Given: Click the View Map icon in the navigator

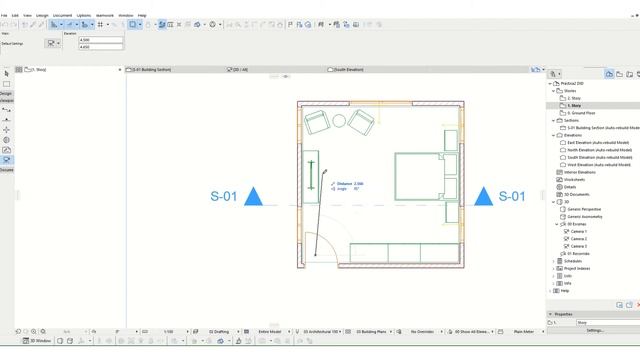Looking at the screenshot, I should point(620,74).
